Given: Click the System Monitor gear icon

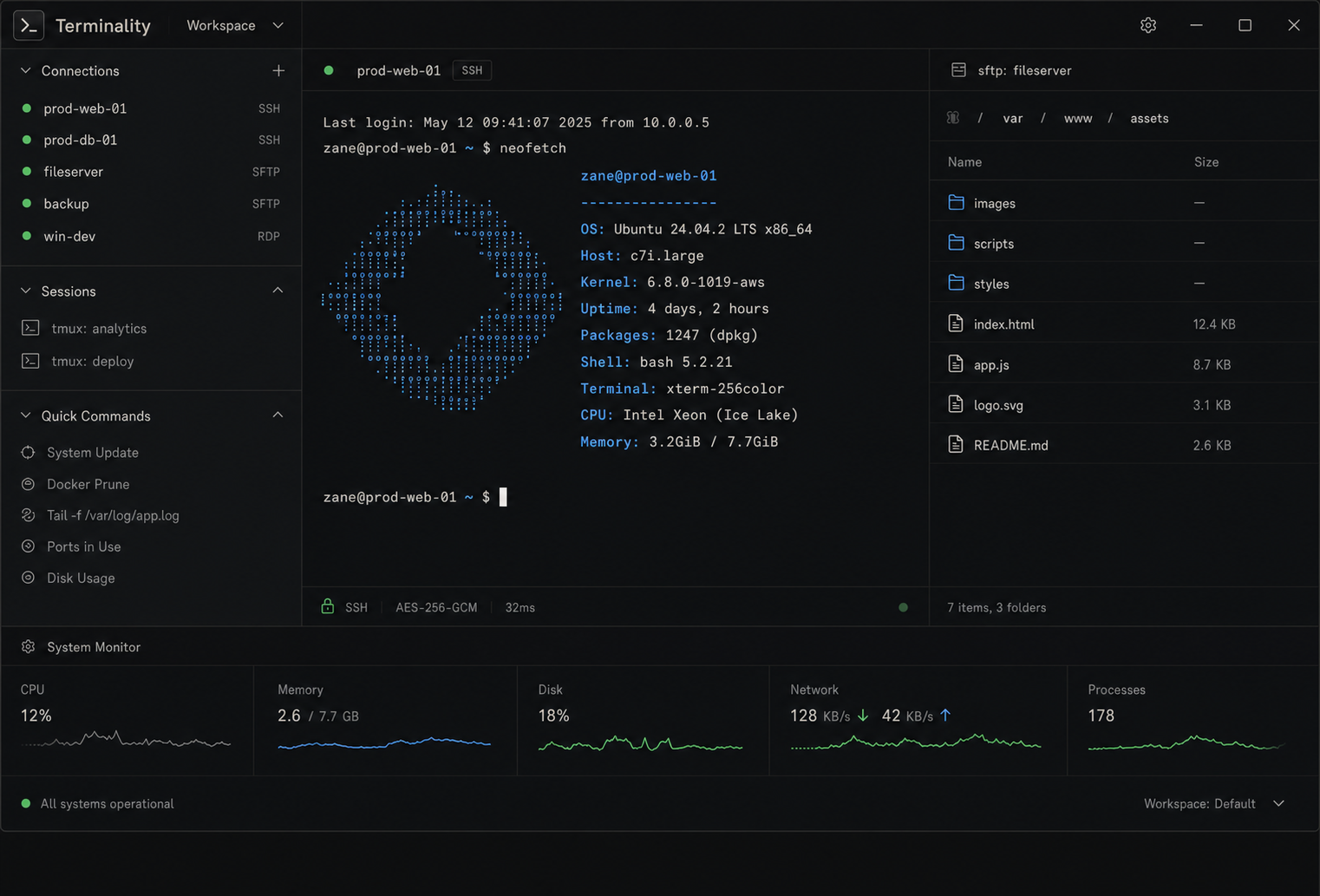Looking at the screenshot, I should point(28,647).
